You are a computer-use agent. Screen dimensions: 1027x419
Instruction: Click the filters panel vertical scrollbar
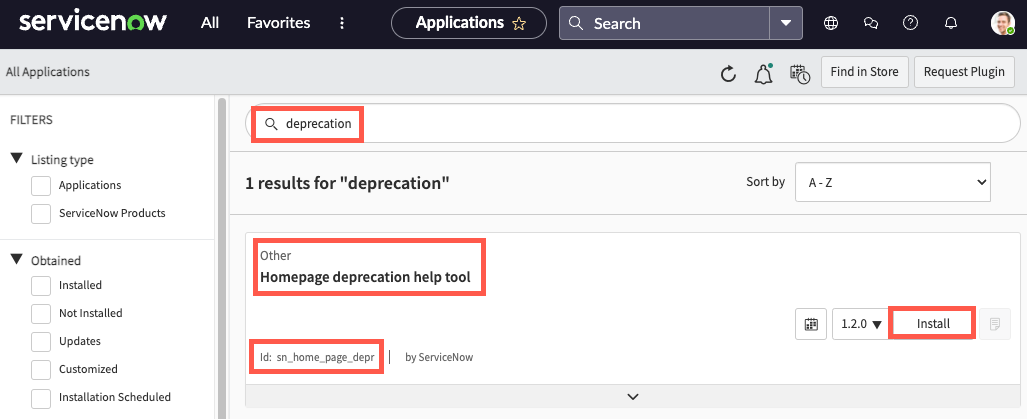pyautogui.click(x=221, y=259)
